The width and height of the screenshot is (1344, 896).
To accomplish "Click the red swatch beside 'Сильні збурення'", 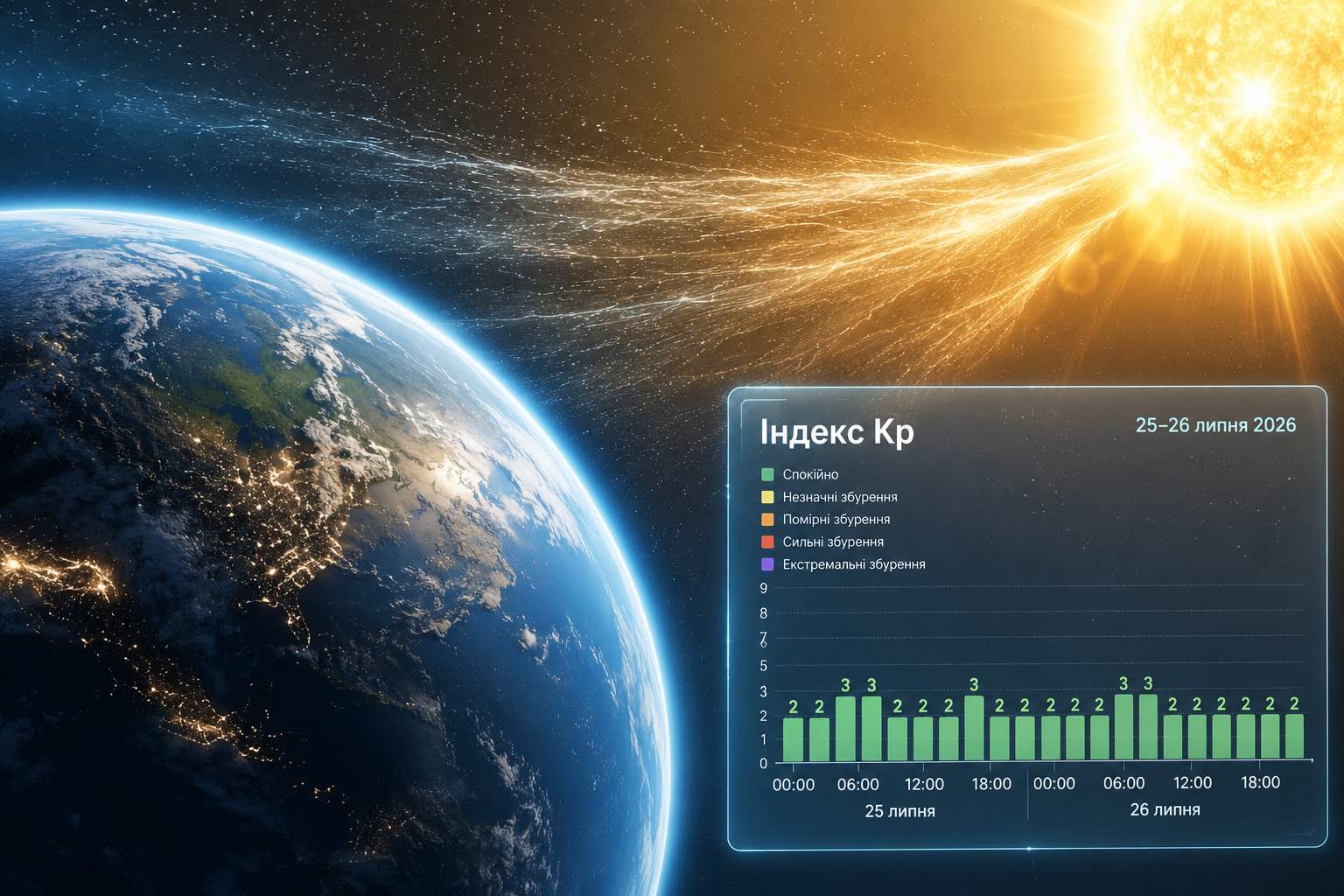I will tap(767, 542).
